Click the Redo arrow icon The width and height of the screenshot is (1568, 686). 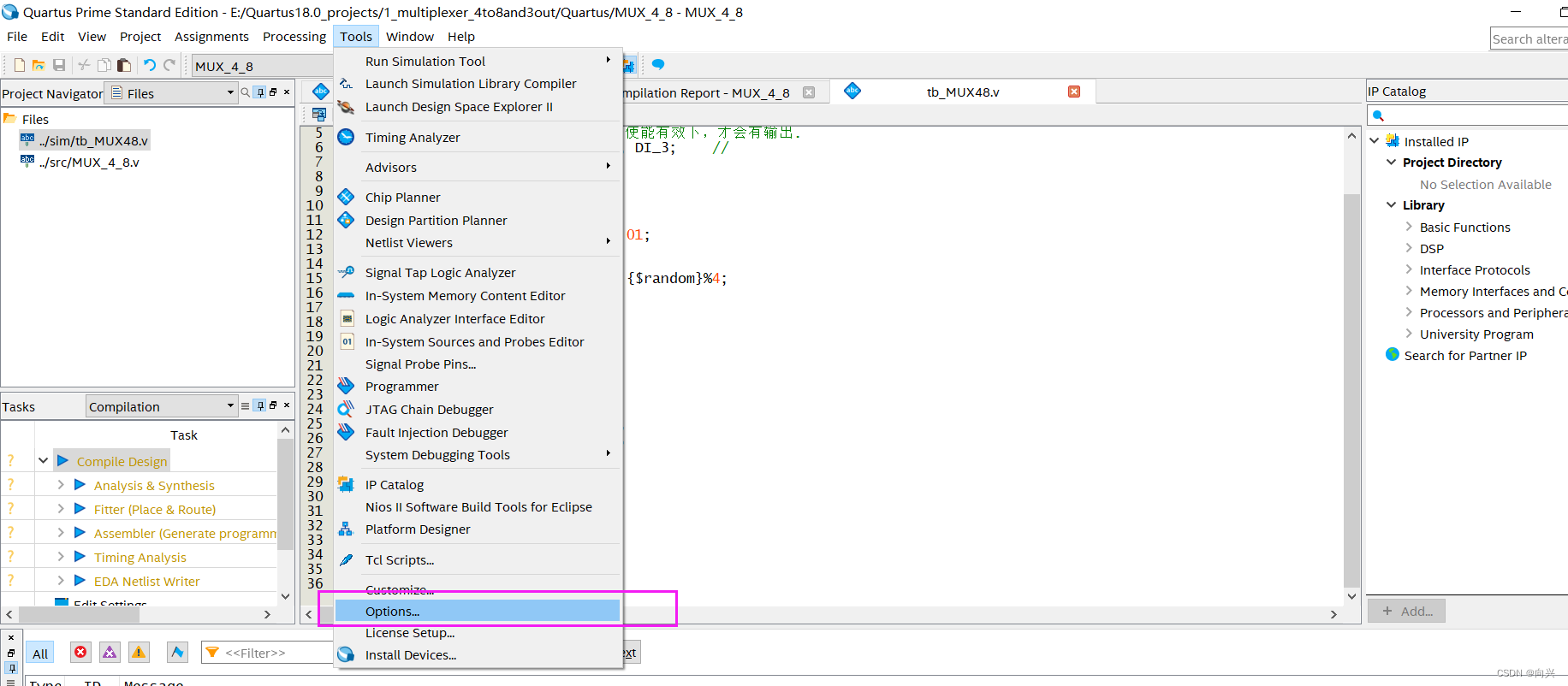pyautogui.click(x=169, y=65)
